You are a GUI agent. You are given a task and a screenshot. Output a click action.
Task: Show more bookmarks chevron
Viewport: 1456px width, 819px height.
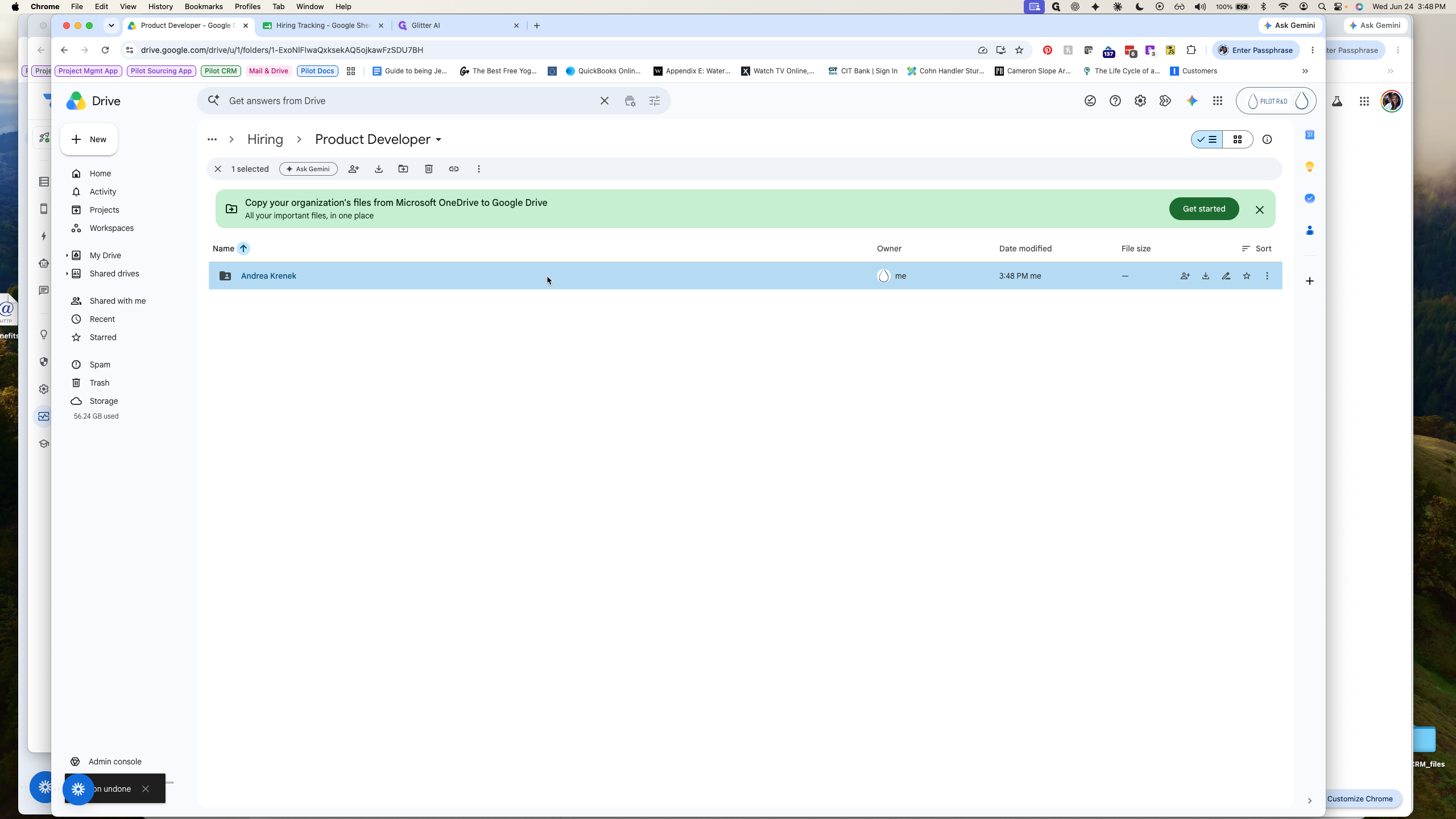coord(1305,71)
